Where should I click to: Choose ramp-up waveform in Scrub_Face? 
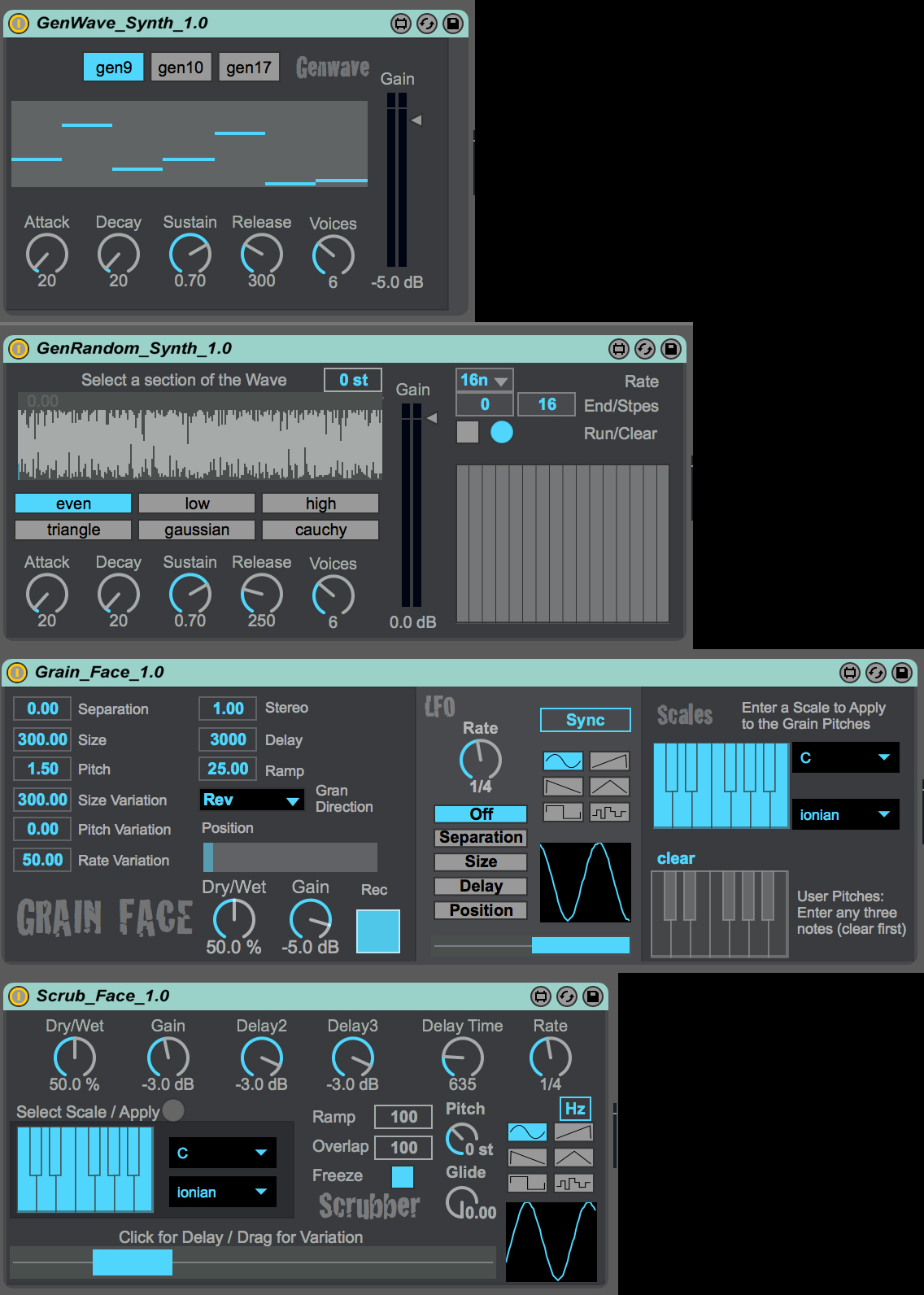tap(573, 1131)
